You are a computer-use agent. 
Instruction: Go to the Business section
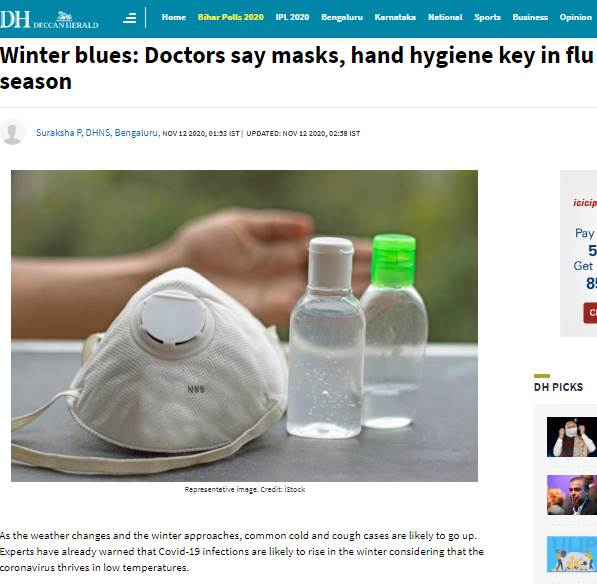coord(530,17)
